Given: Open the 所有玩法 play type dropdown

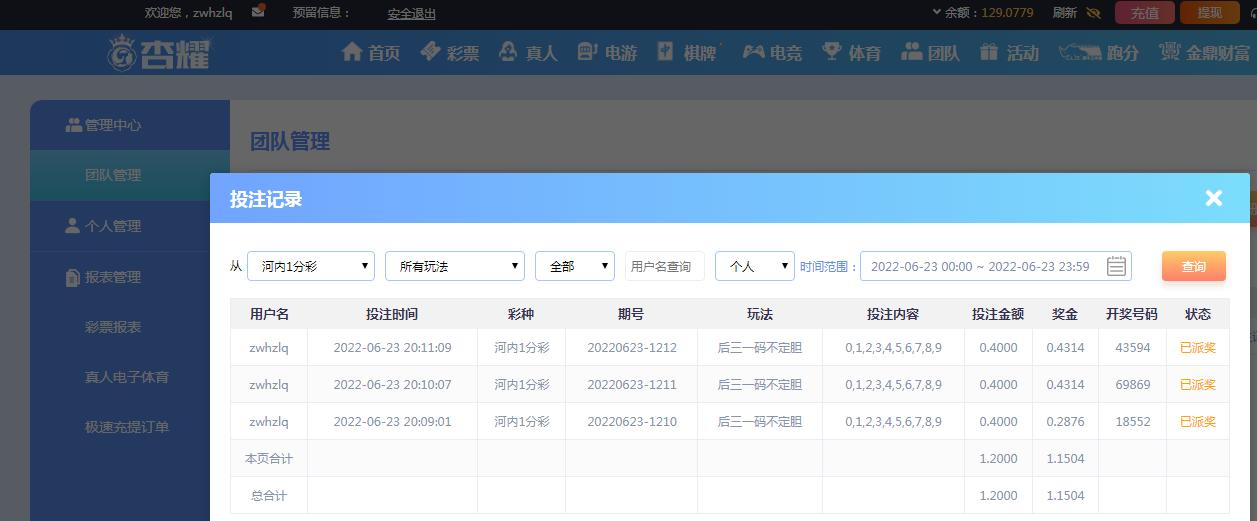Looking at the screenshot, I should tap(455, 266).
